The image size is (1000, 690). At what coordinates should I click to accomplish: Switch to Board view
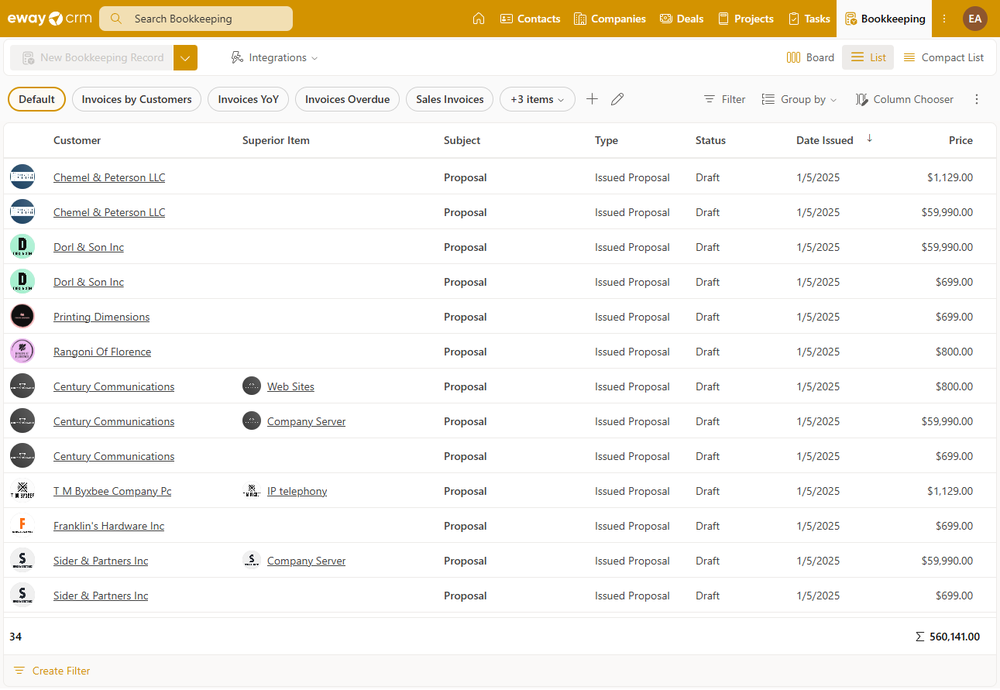(810, 58)
